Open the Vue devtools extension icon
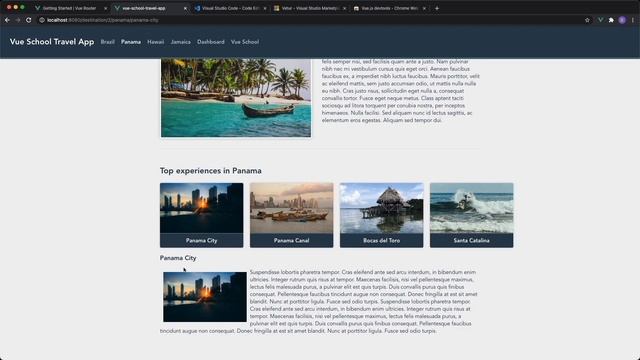 point(600,20)
